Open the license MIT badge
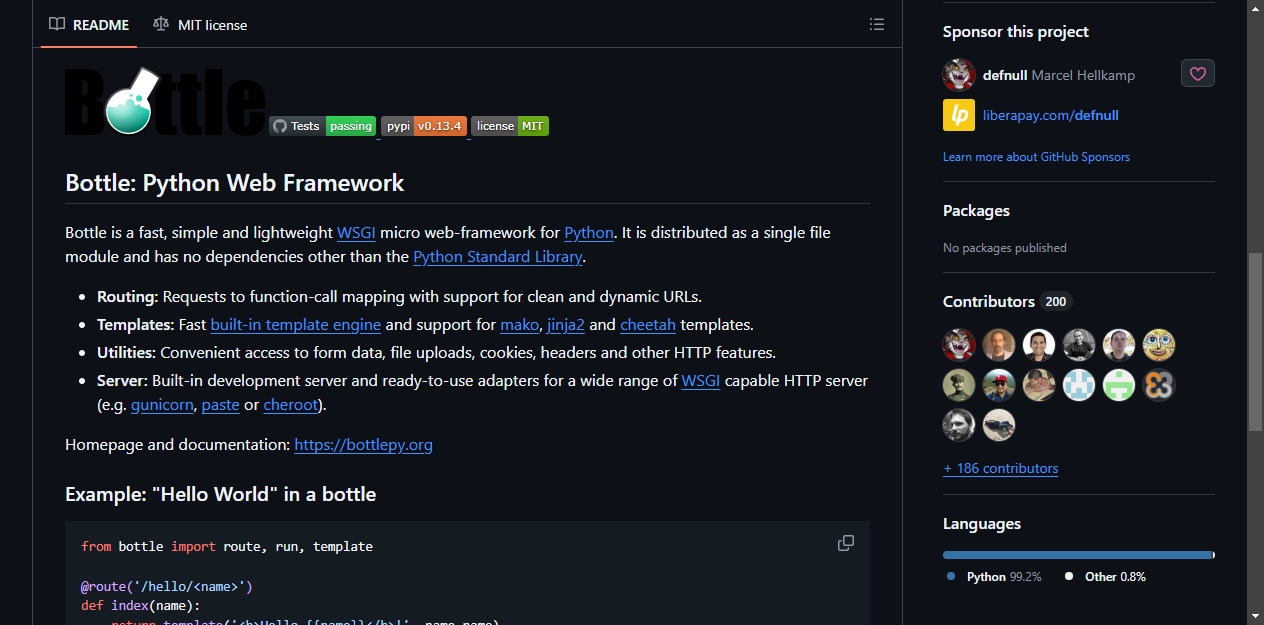This screenshot has width=1264, height=625. coord(510,126)
